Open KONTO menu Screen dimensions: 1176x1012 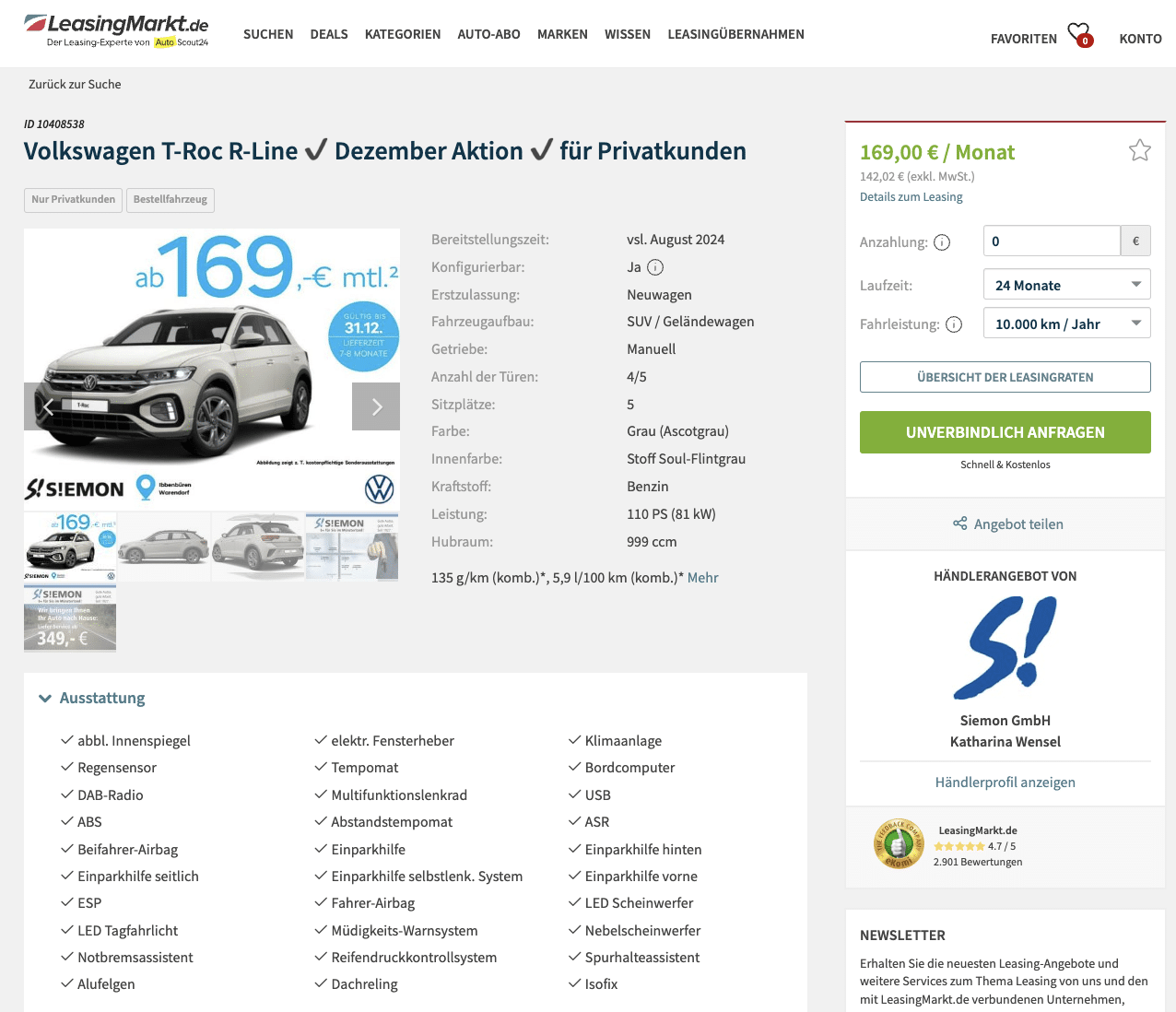(1140, 39)
